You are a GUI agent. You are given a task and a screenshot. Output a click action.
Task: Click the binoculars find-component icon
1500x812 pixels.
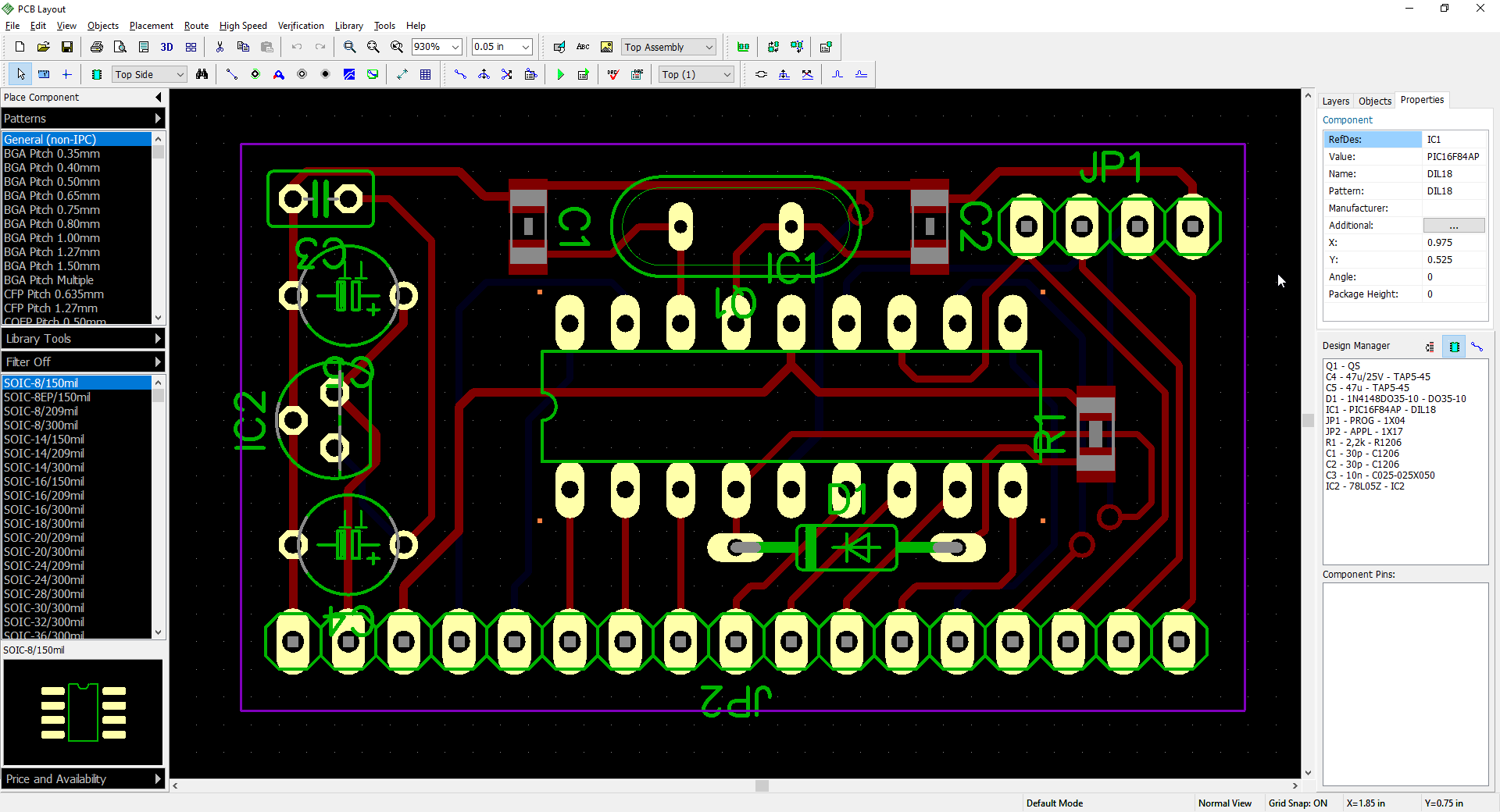[x=203, y=74]
